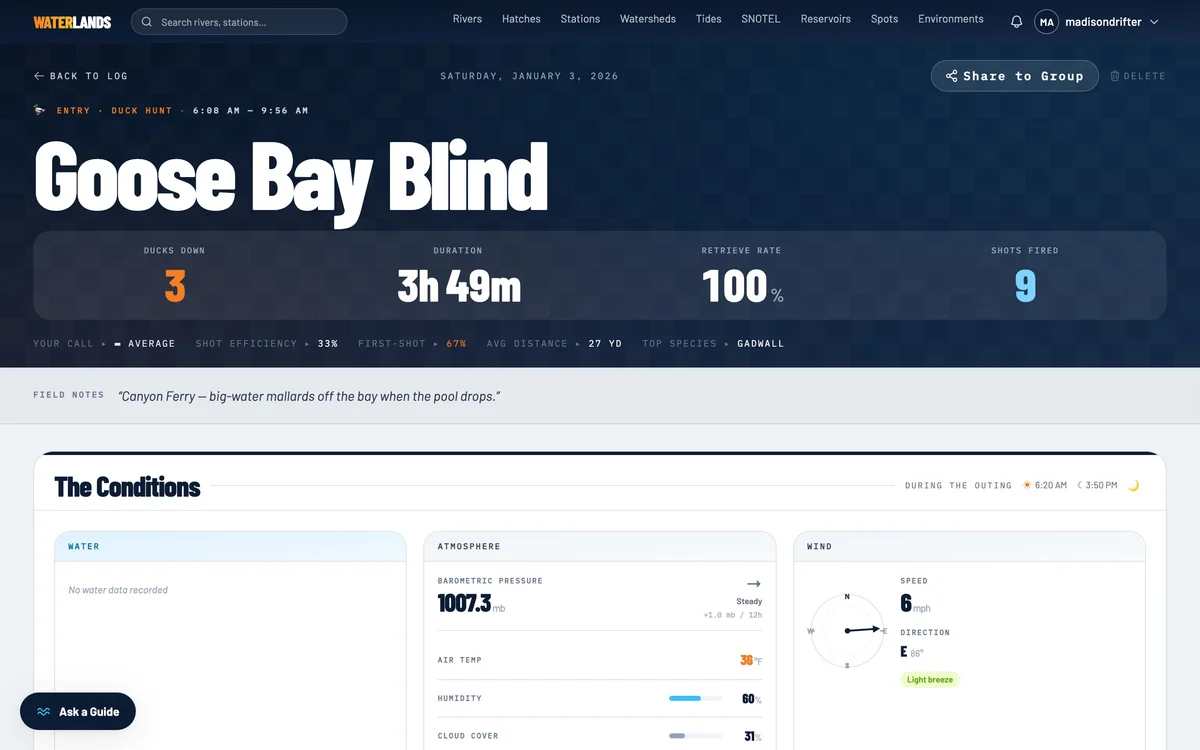Expand the madisondrifter account dropdown
This screenshot has height=750, width=1200.
click(1154, 22)
